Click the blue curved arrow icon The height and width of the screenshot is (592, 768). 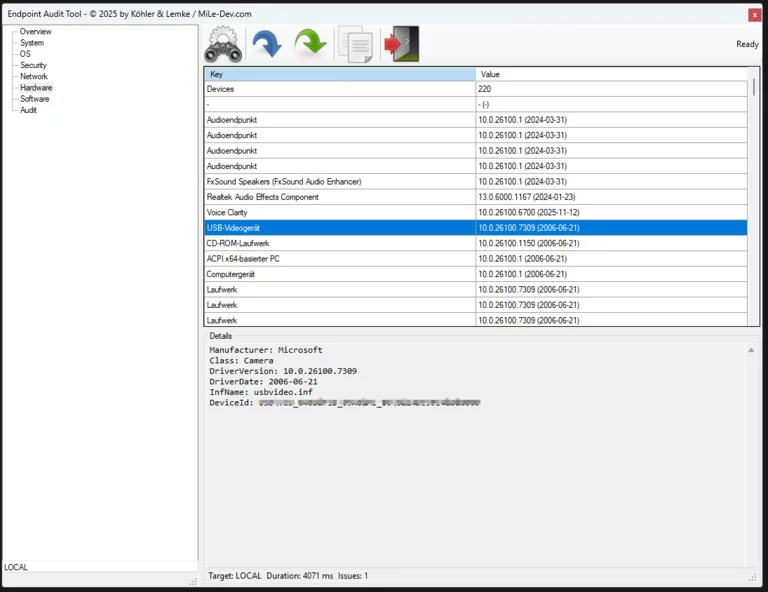coord(266,45)
